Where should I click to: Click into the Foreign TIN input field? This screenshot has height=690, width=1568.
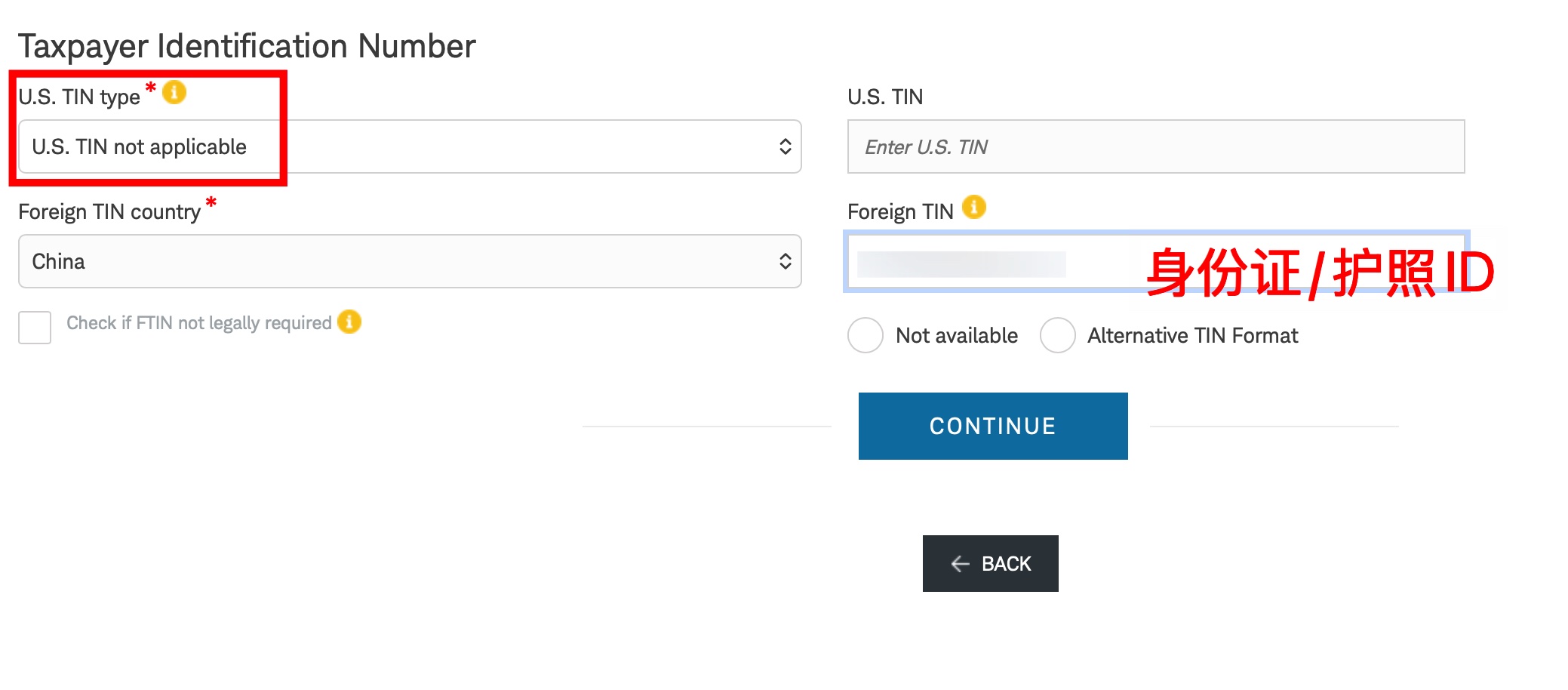tap(1156, 261)
